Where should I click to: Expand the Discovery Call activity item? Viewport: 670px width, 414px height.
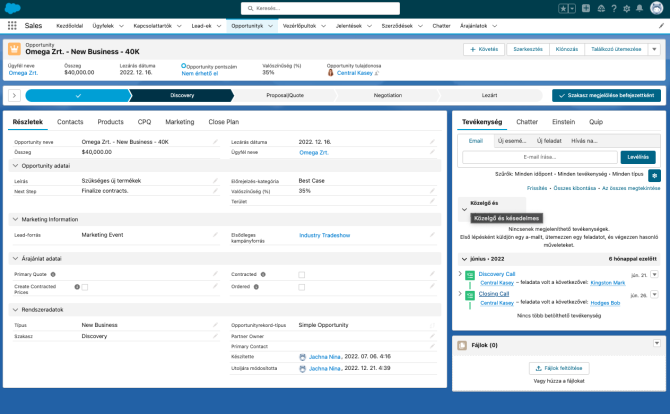pos(460,274)
